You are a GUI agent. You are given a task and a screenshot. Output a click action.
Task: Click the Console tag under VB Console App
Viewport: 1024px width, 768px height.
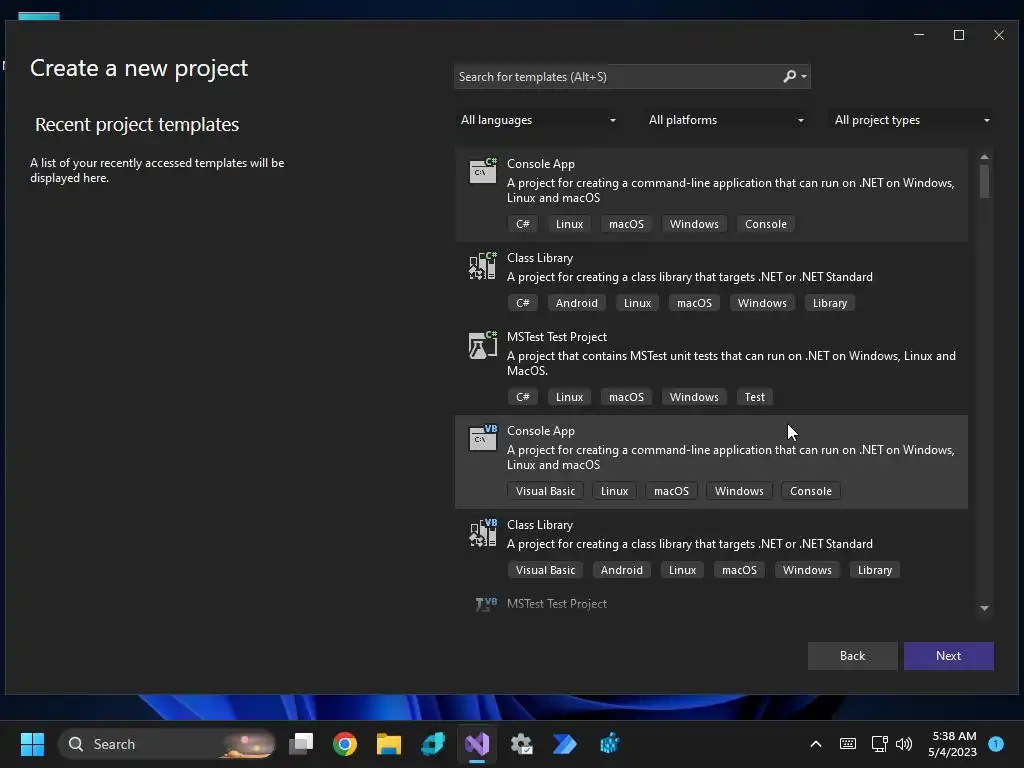pos(810,491)
